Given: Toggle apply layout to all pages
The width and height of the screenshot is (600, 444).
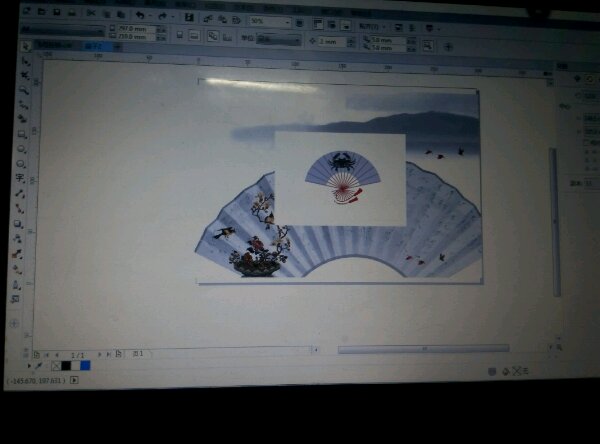Looking at the screenshot, I should (212, 36).
